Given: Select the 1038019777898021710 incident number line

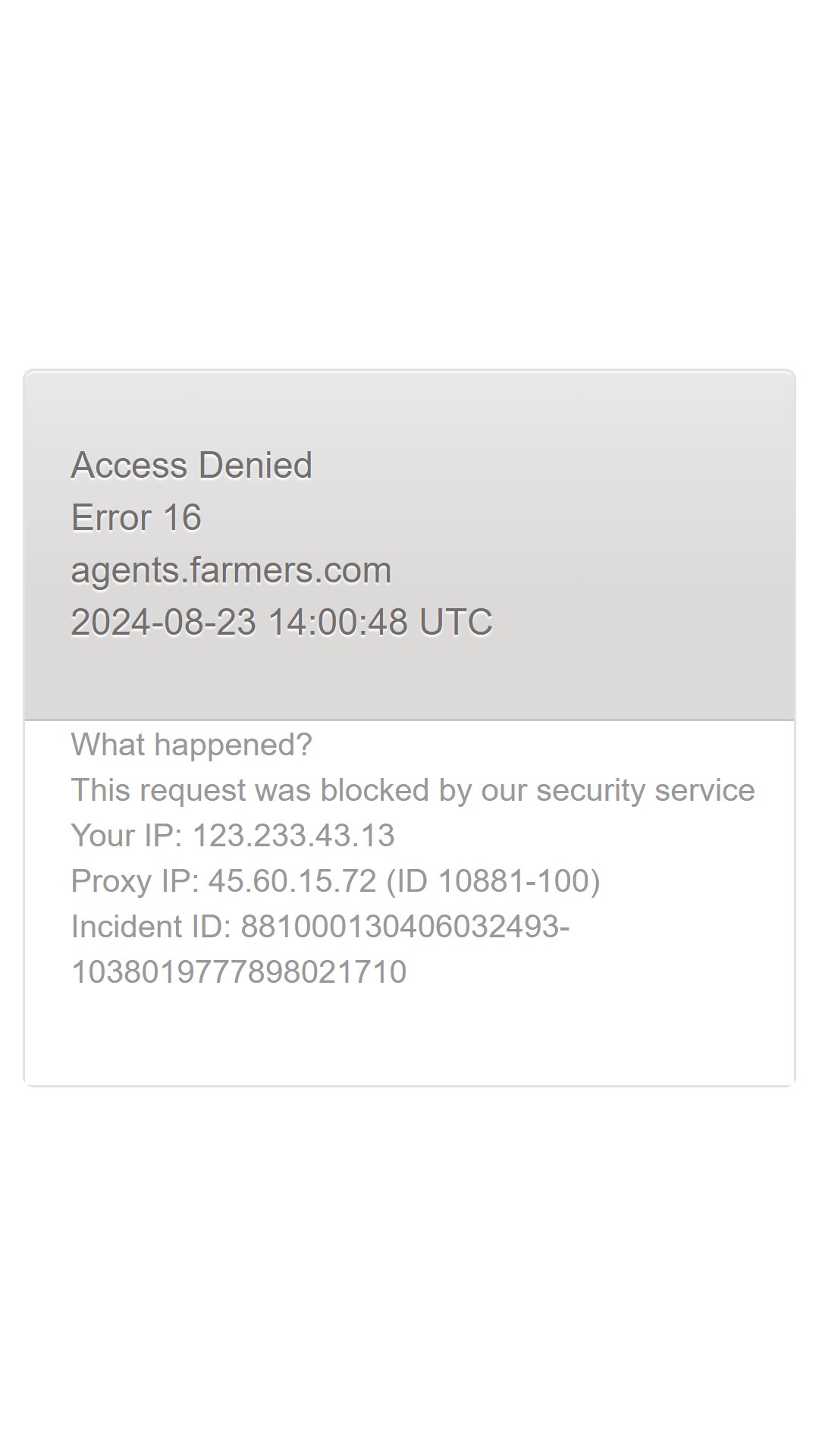Looking at the screenshot, I should (238, 972).
